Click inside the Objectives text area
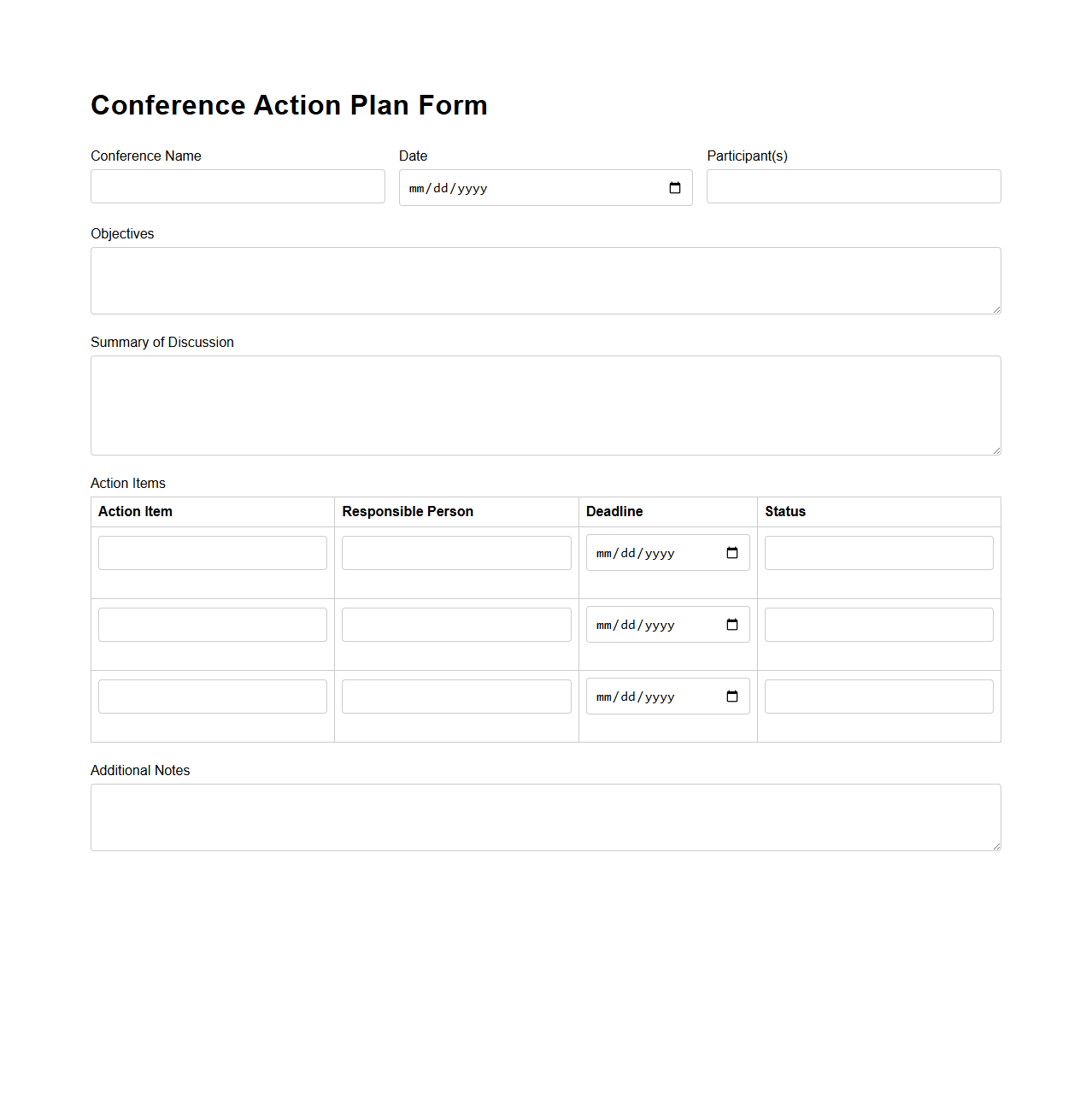The width and height of the screenshot is (1092, 1111). 545,280
